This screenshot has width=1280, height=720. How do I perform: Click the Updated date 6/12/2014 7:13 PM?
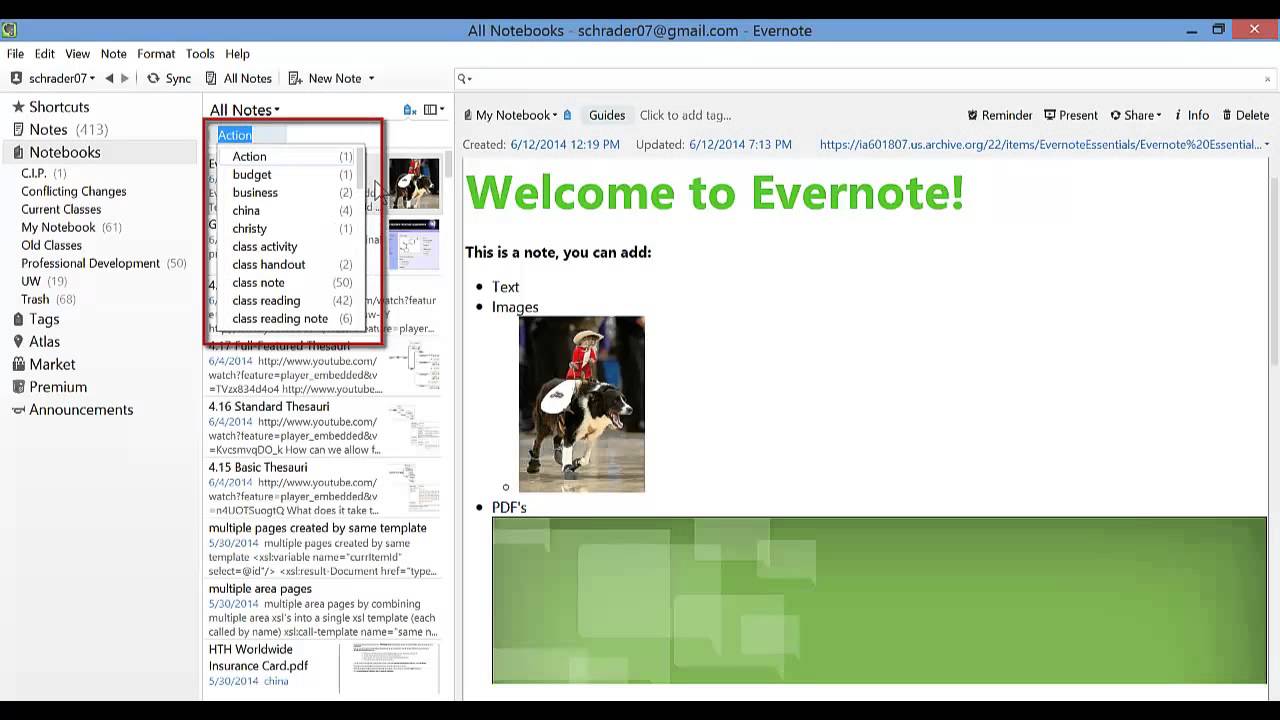(x=740, y=145)
